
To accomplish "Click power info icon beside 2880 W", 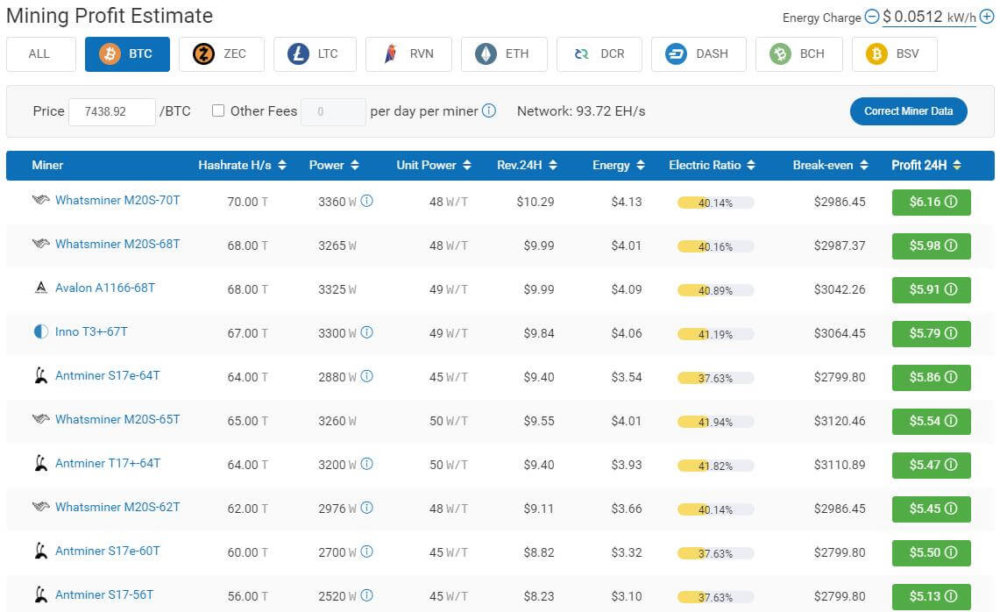I will tap(367, 376).
